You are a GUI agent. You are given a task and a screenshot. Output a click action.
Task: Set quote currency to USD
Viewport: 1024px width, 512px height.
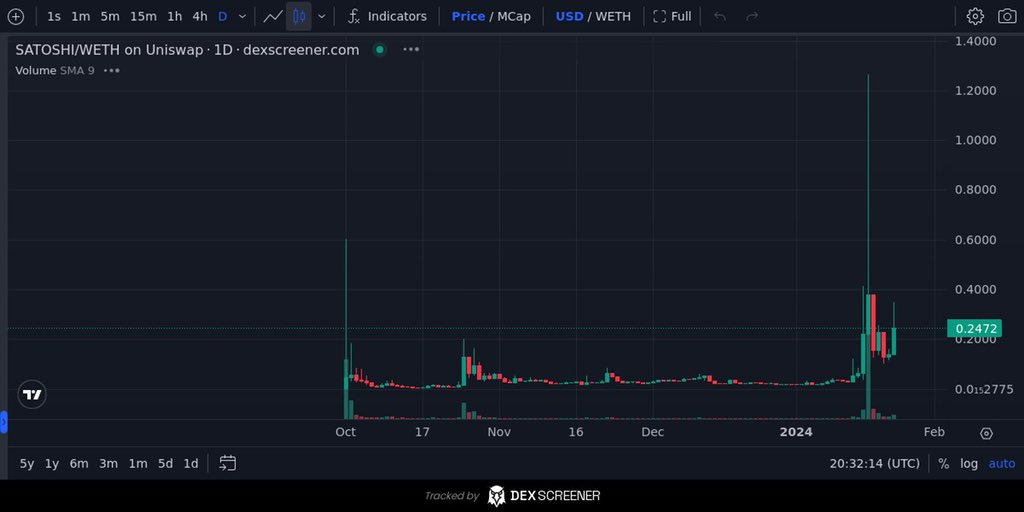tap(569, 16)
